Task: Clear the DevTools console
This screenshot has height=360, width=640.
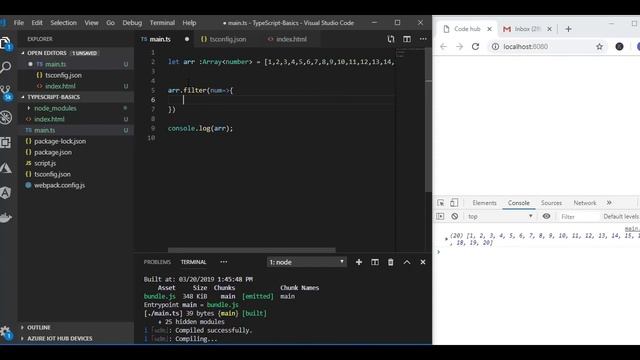Action: coord(454,216)
